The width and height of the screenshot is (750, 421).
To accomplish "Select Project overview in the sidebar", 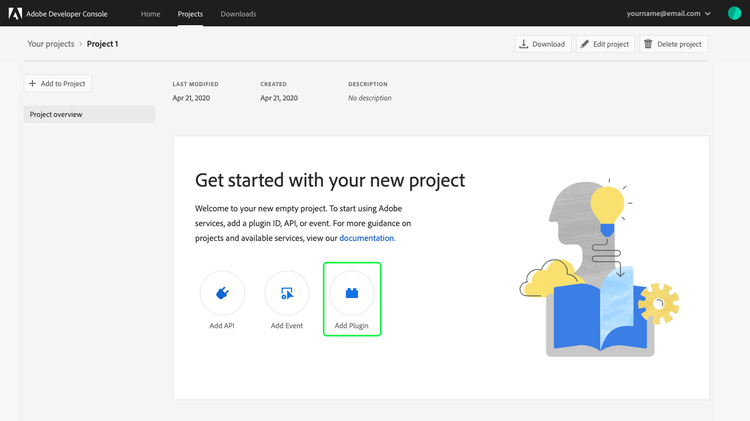I will (89, 114).
